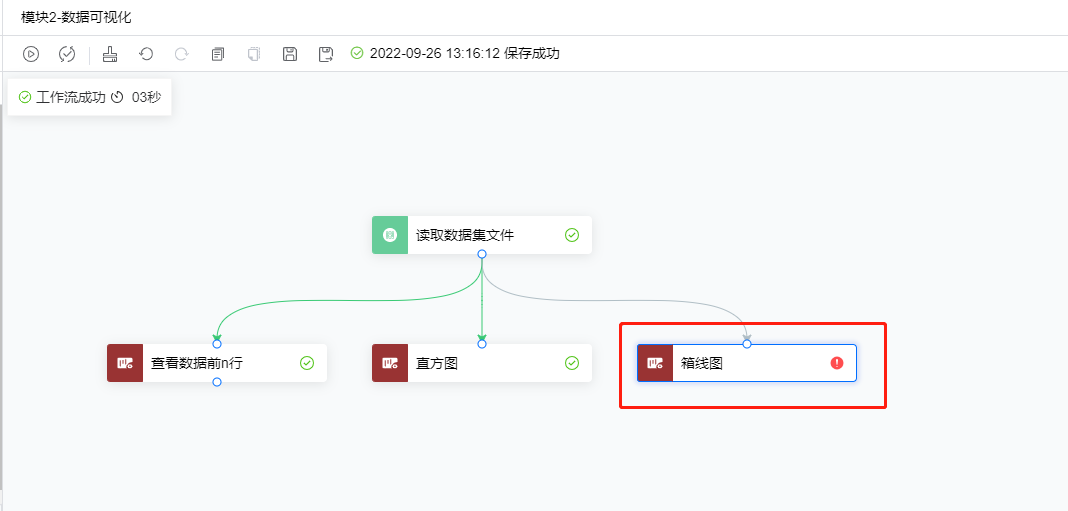The image size is (1068, 511).
Task: Click the red icon of 查看数据前n行 node
Action: click(x=125, y=363)
